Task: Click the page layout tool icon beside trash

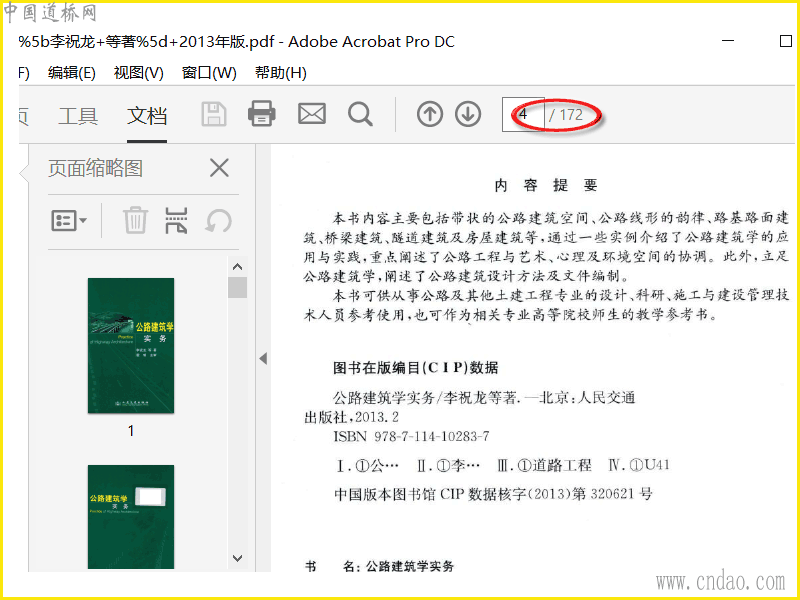Action: (177, 220)
